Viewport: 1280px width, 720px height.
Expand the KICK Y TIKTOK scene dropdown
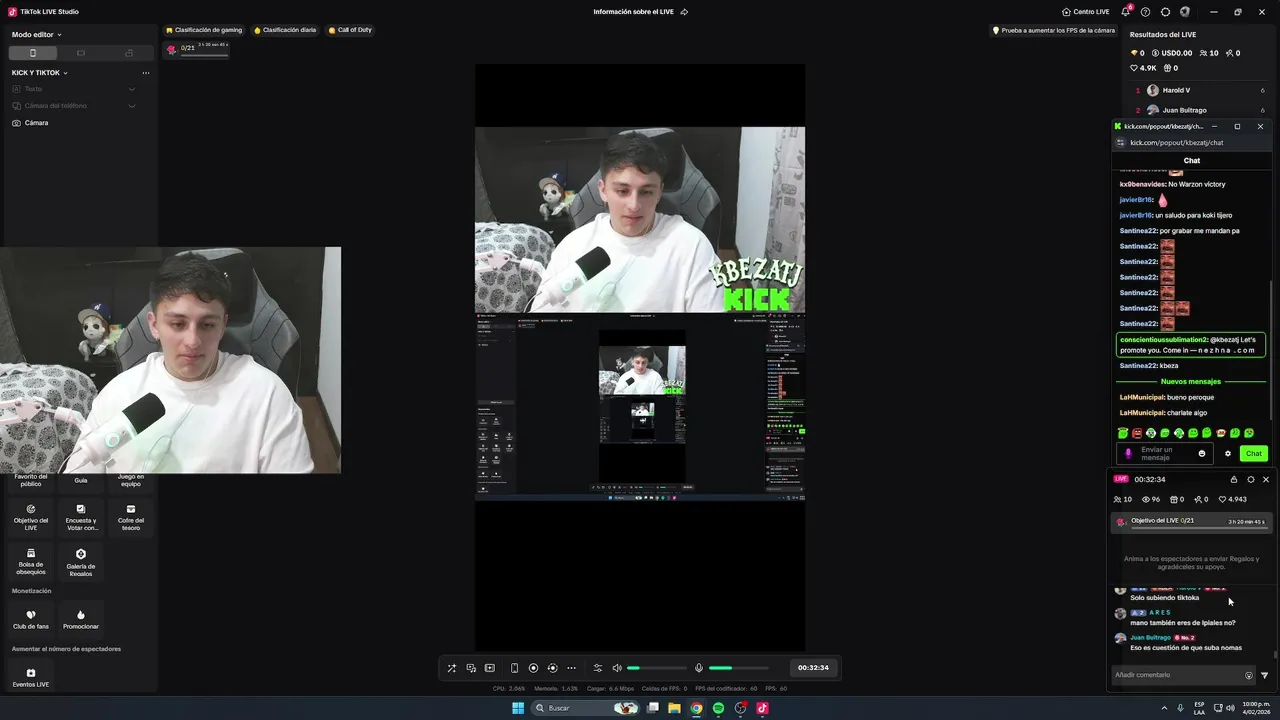[x=40, y=73]
